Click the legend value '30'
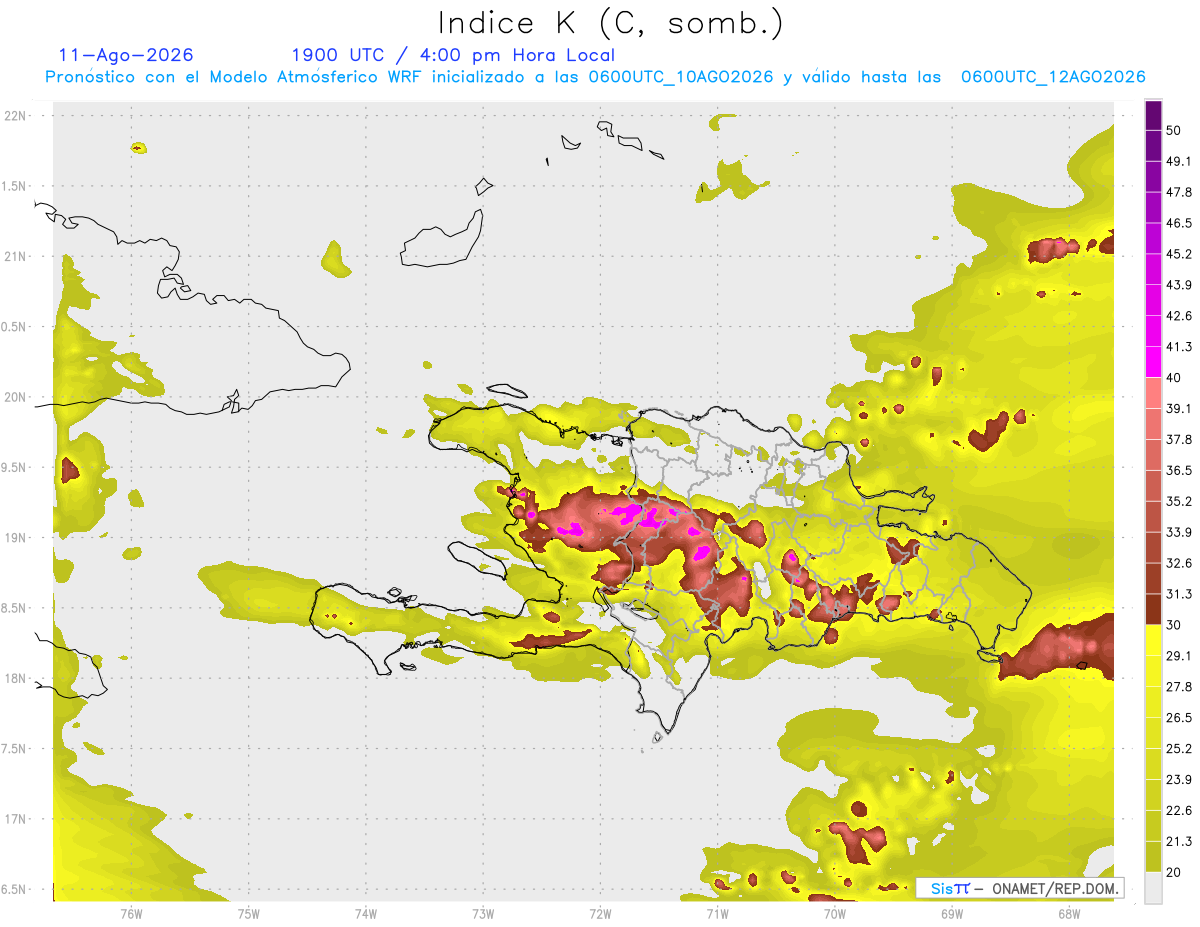Image resolution: width=1200 pixels, height=927 pixels. pos(1173,624)
